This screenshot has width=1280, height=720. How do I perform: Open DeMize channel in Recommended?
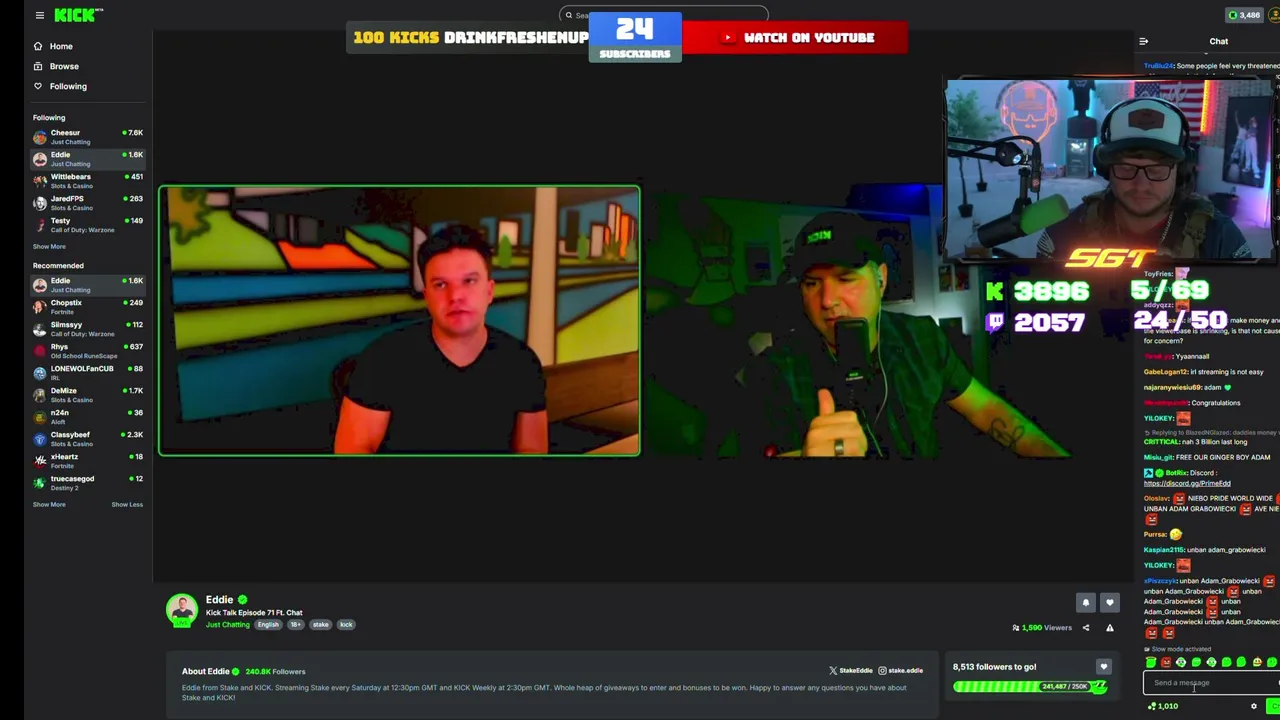(x=88, y=395)
